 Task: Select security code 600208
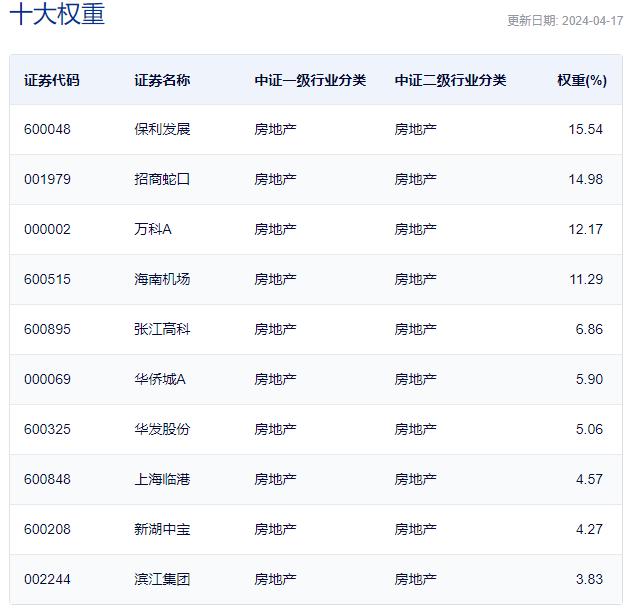[47, 530]
